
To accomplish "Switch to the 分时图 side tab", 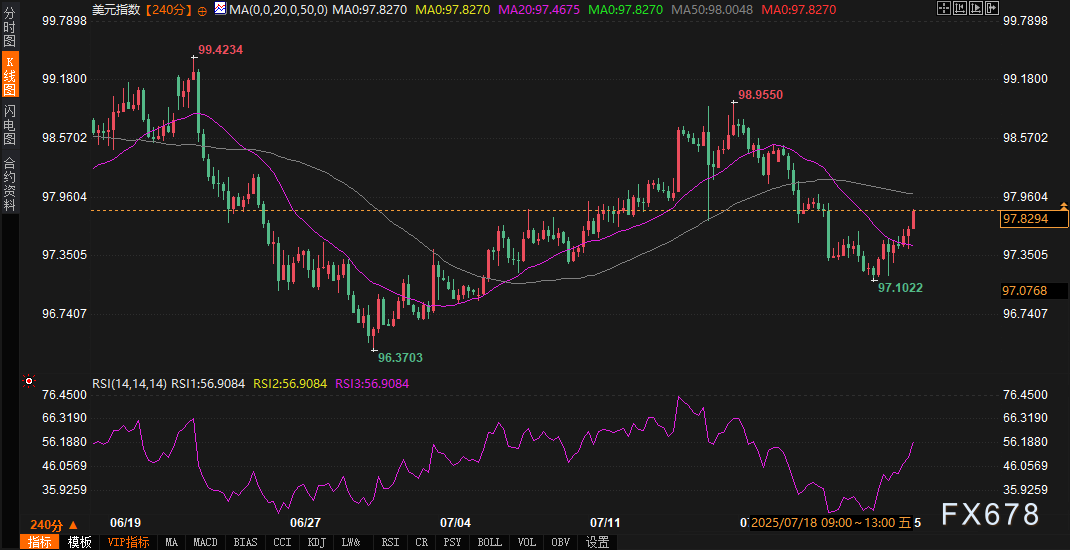I will click(x=10, y=31).
